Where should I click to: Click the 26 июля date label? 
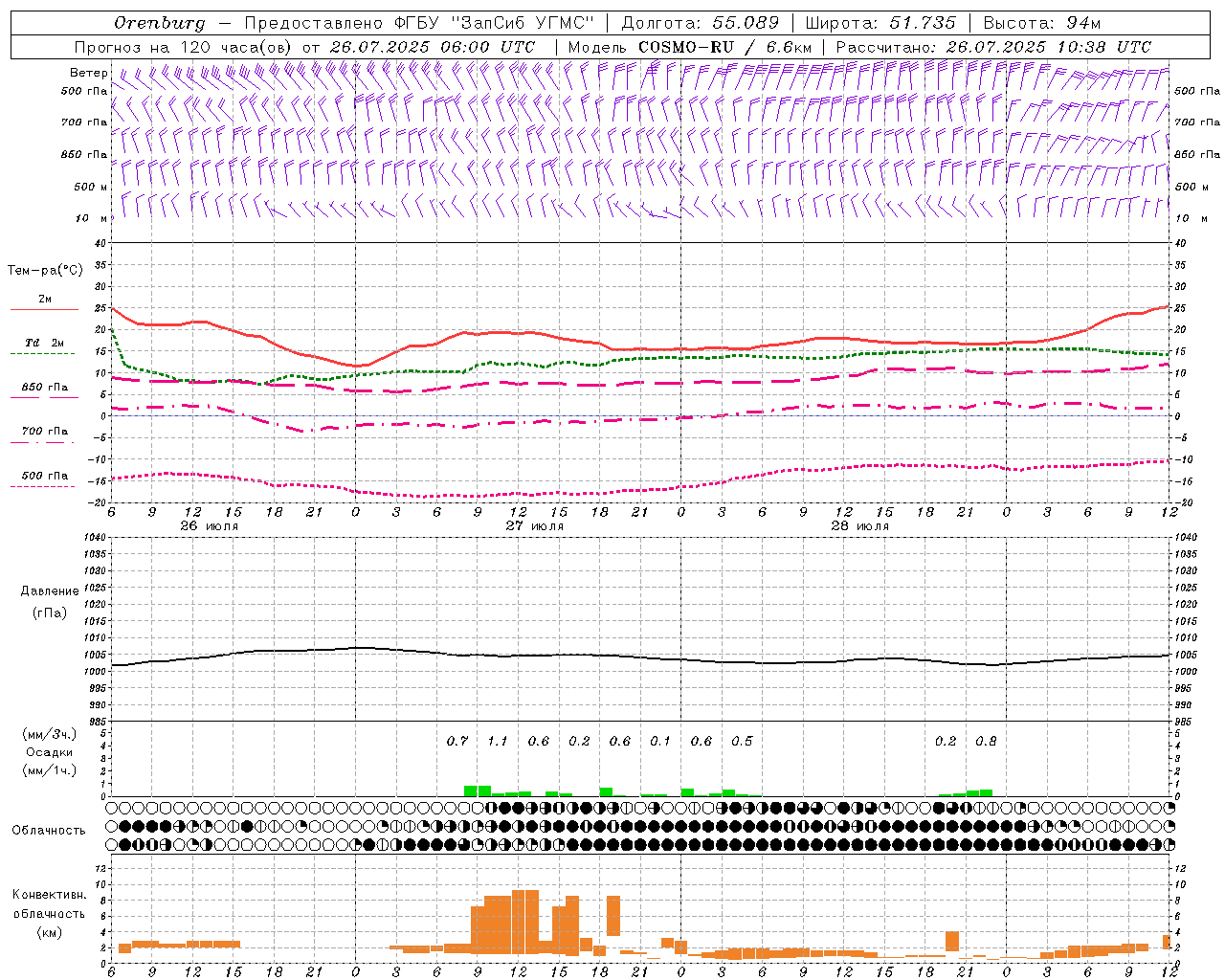[209, 526]
